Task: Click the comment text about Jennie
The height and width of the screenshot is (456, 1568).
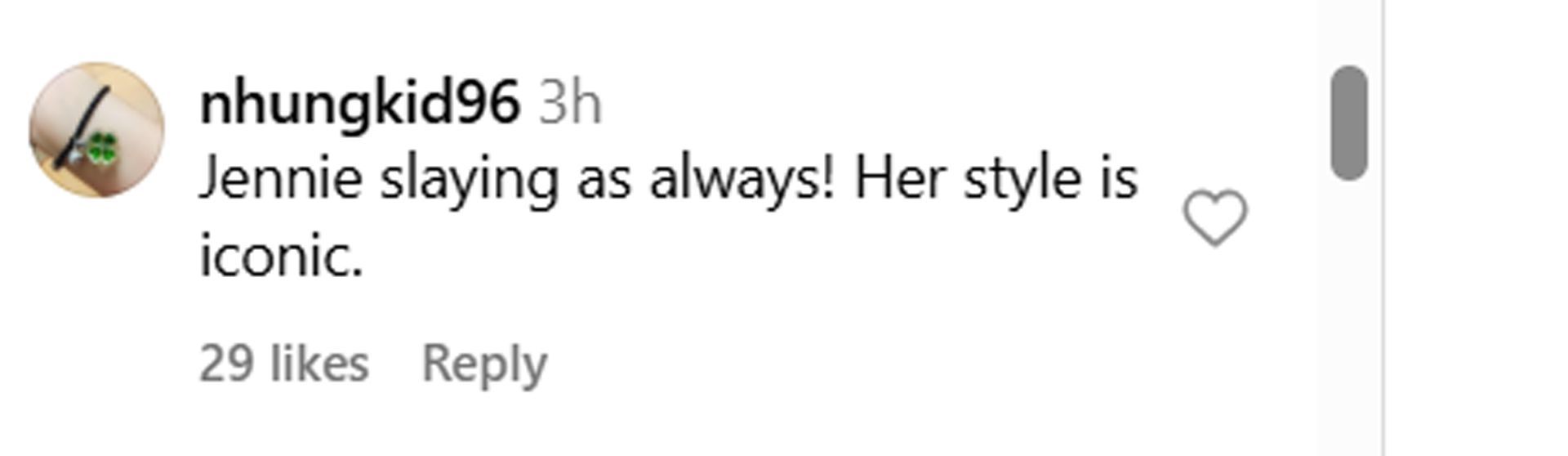Action: pos(668,179)
